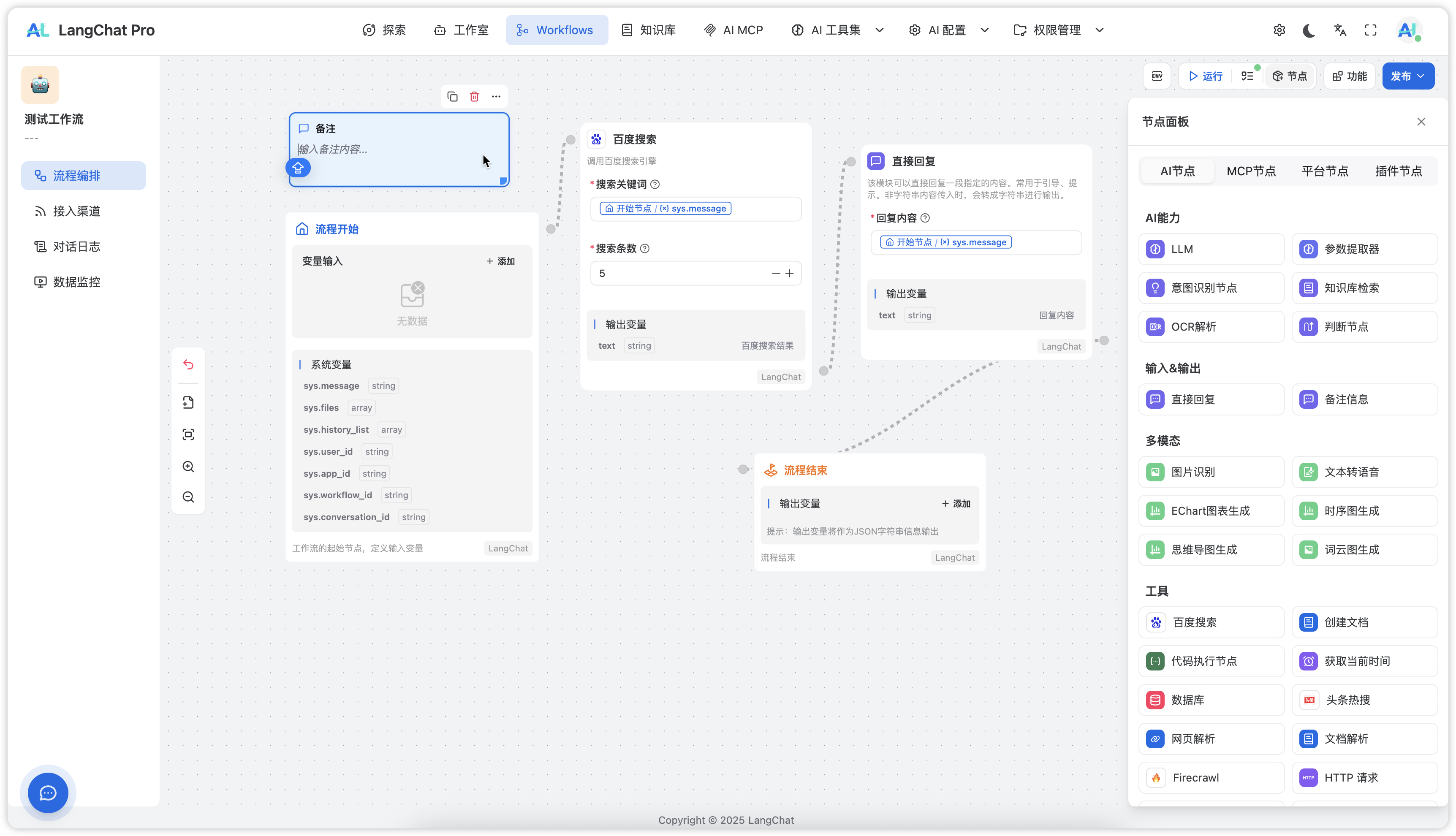This screenshot has width=1456, height=836.
Task: Click the zoom out magnifier icon
Action: 188,497
